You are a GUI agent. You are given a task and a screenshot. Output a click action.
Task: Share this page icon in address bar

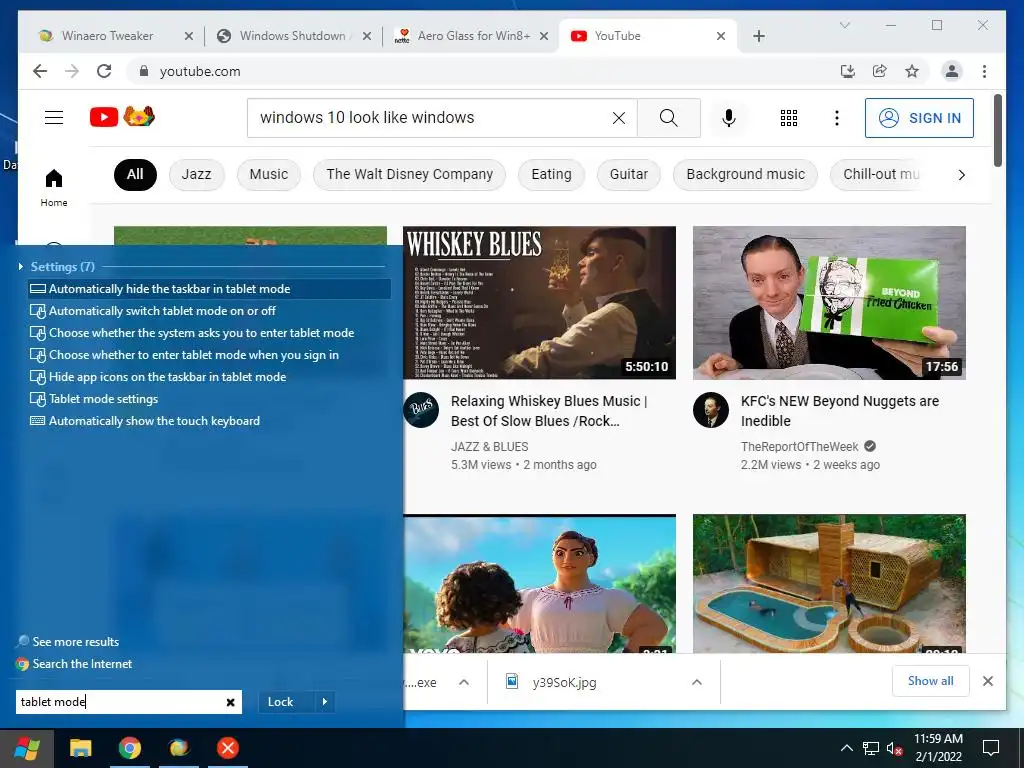(x=880, y=71)
